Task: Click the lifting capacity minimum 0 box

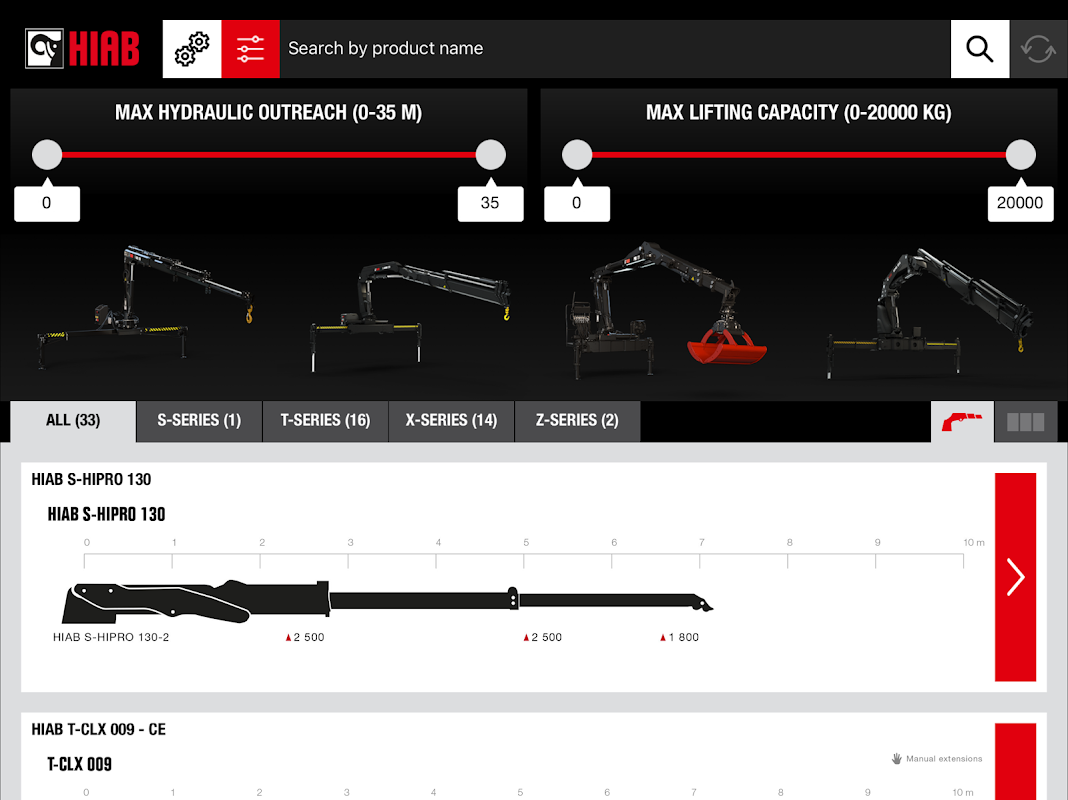Action: pyautogui.click(x=577, y=204)
